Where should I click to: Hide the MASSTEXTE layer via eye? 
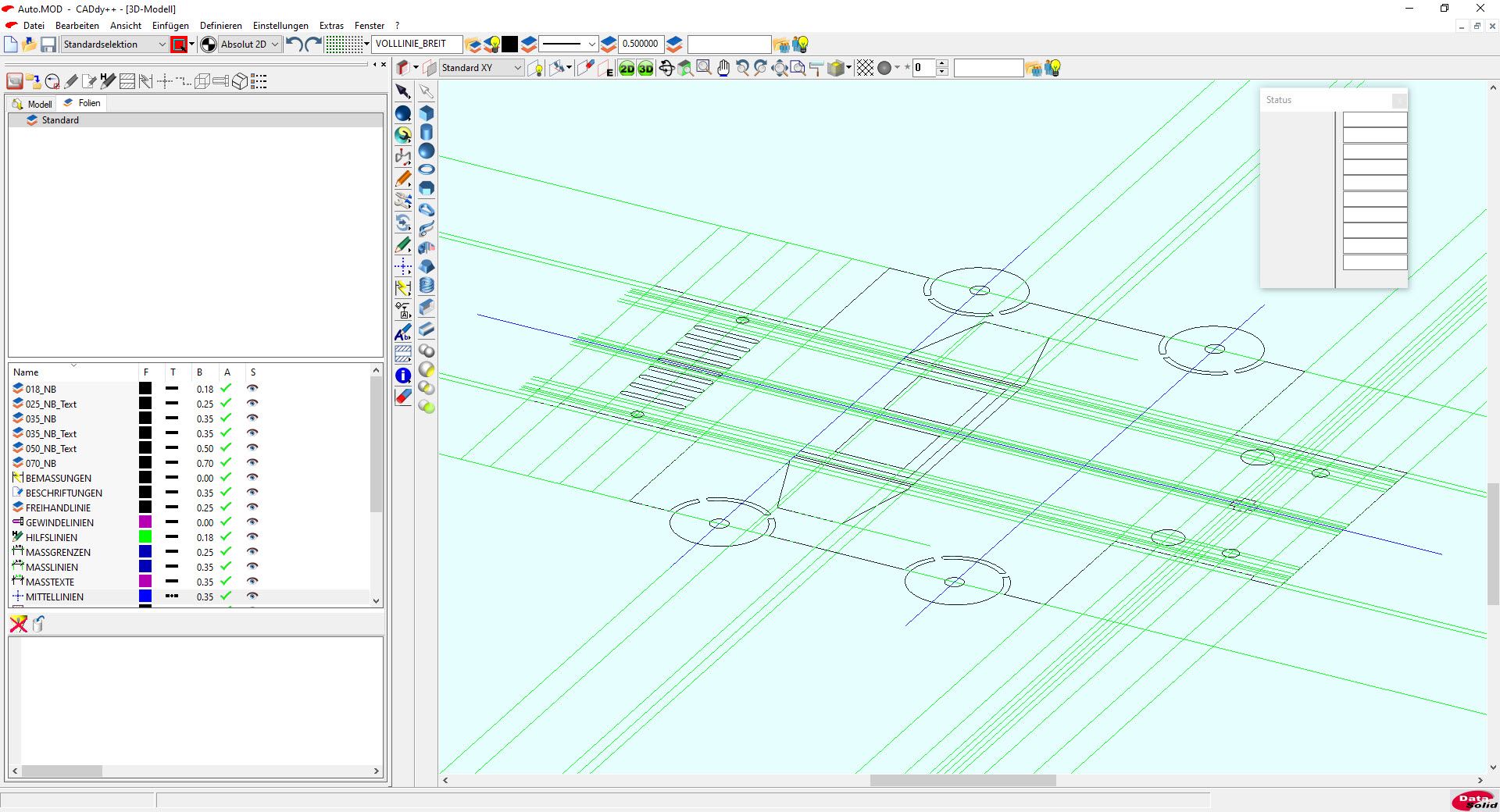click(252, 582)
